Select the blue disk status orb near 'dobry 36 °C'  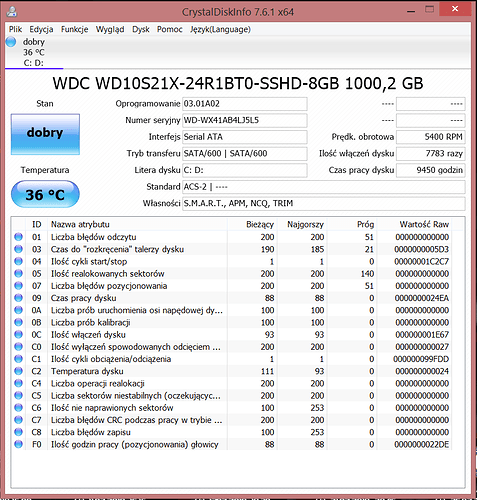11,42
